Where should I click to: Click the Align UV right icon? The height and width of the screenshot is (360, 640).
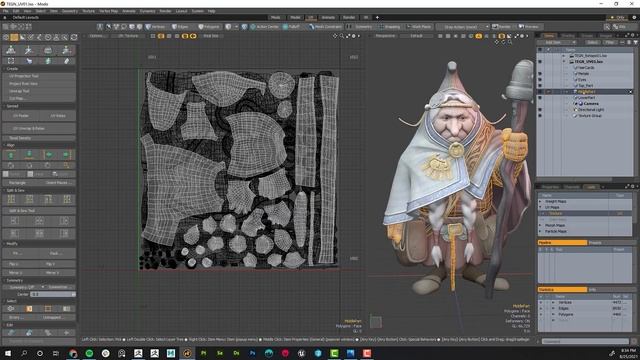[66, 155]
